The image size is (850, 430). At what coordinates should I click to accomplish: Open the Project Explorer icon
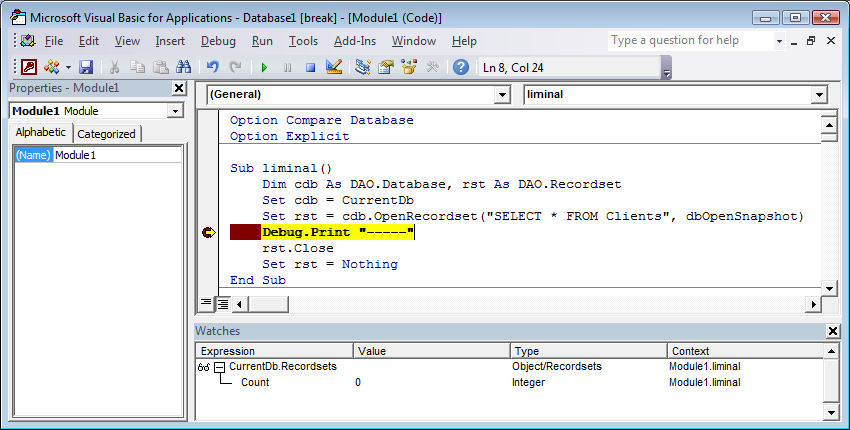[x=363, y=67]
